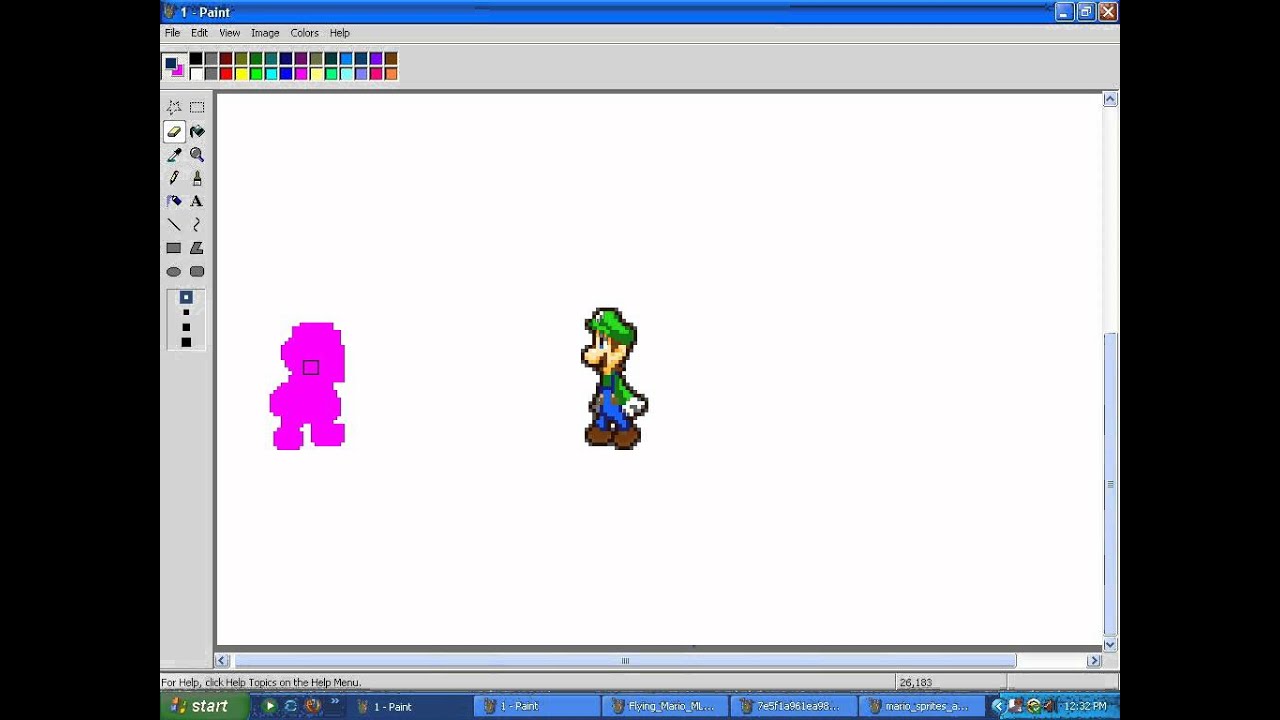
Task: Choose the smallest eraser size option
Action: point(186,297)
